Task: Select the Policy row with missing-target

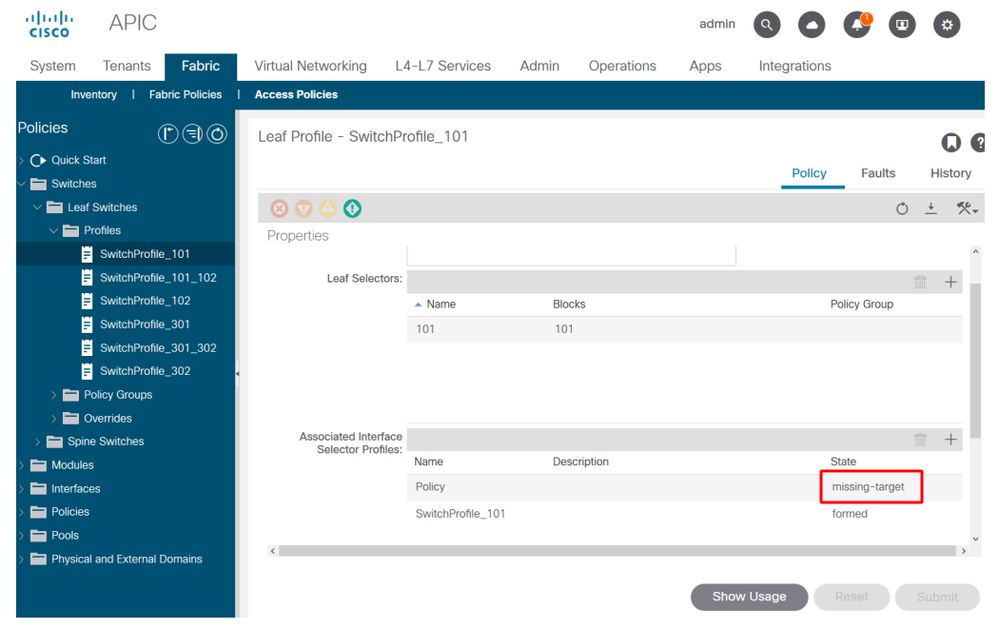Action: coord(684,487)
